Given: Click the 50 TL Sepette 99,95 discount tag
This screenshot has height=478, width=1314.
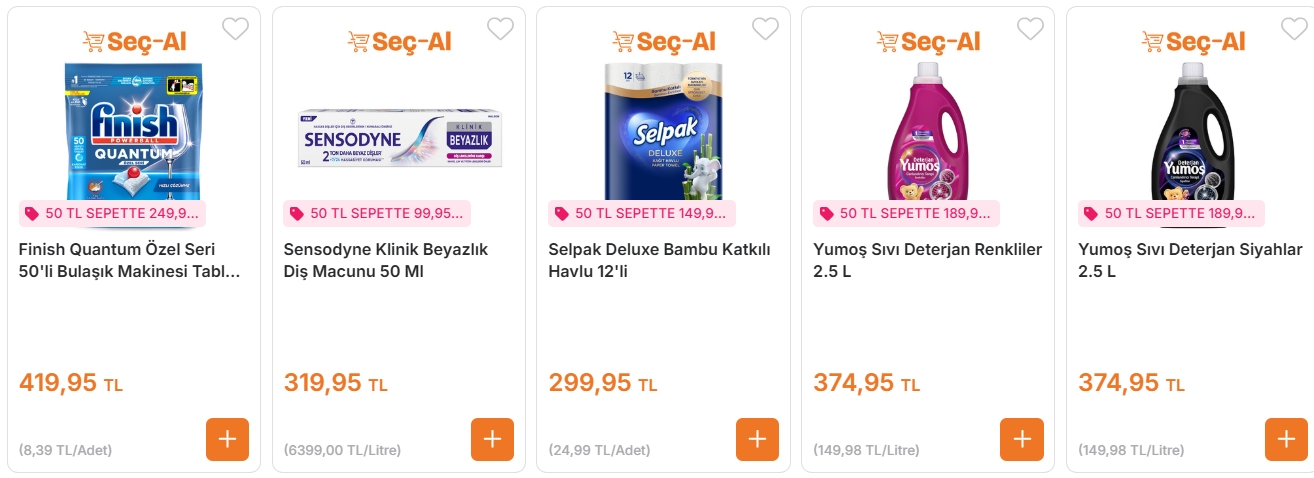Looking at the screenshot, I should tap(377, 213).
